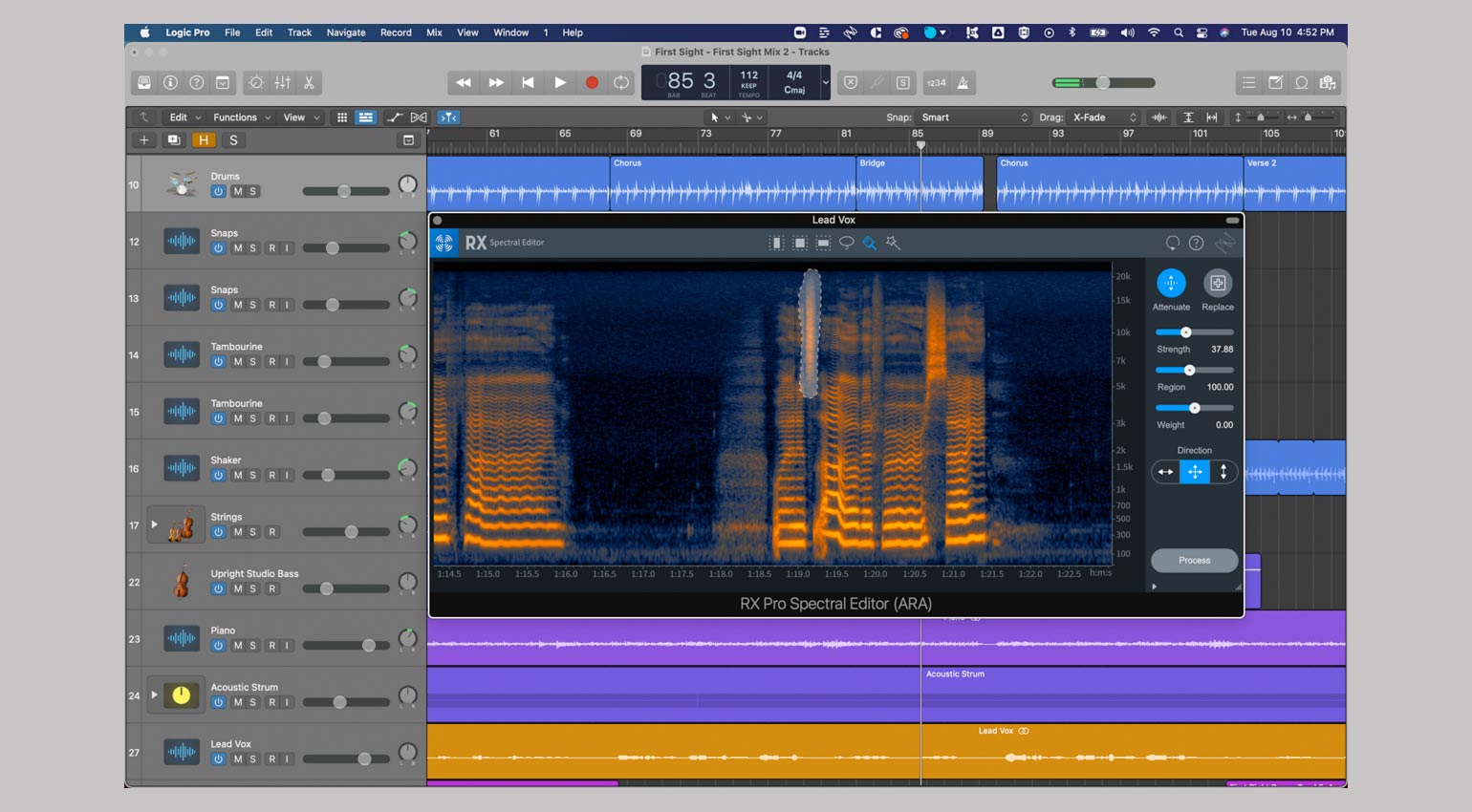Open the Library panel icon
Viewport: 1472px width, 812px height.
pyautogui.click(x=144, y=83)
